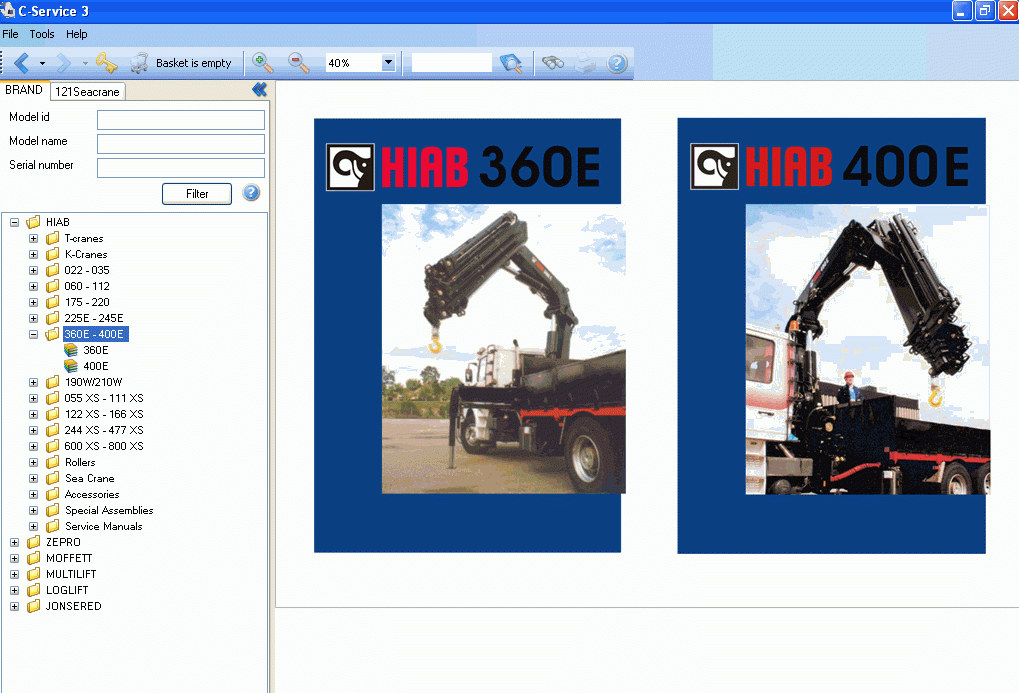The height and width of the screenshot is (693, 1019).
Task: Click the Rollers folder icon
Action: (x=53, y=462)
